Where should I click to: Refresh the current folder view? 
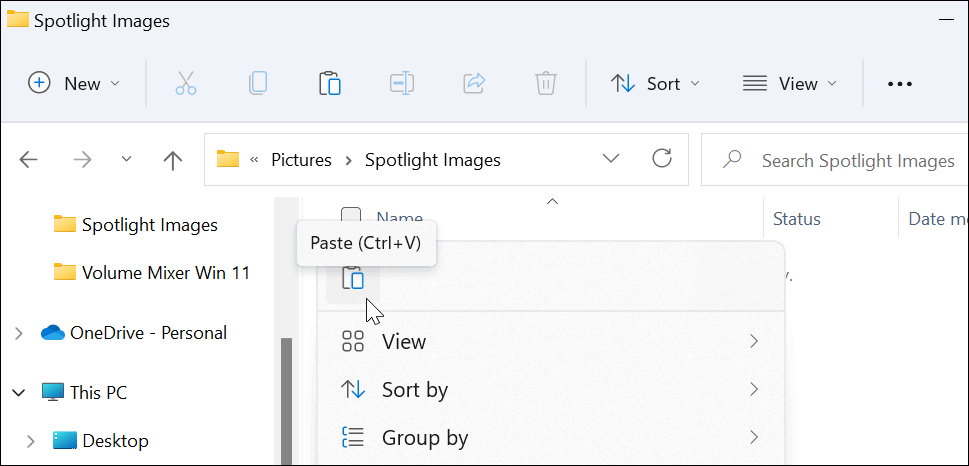(x=661, y=159)
